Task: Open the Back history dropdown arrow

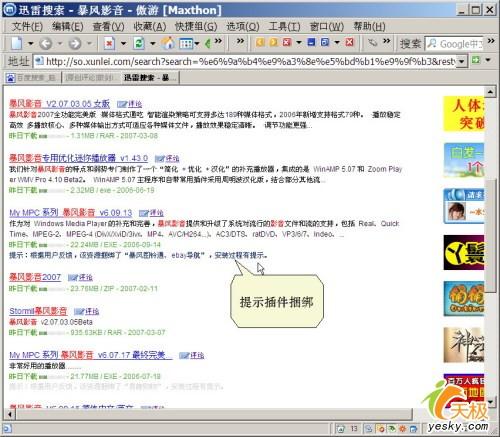Action: (x=60, y=44)
